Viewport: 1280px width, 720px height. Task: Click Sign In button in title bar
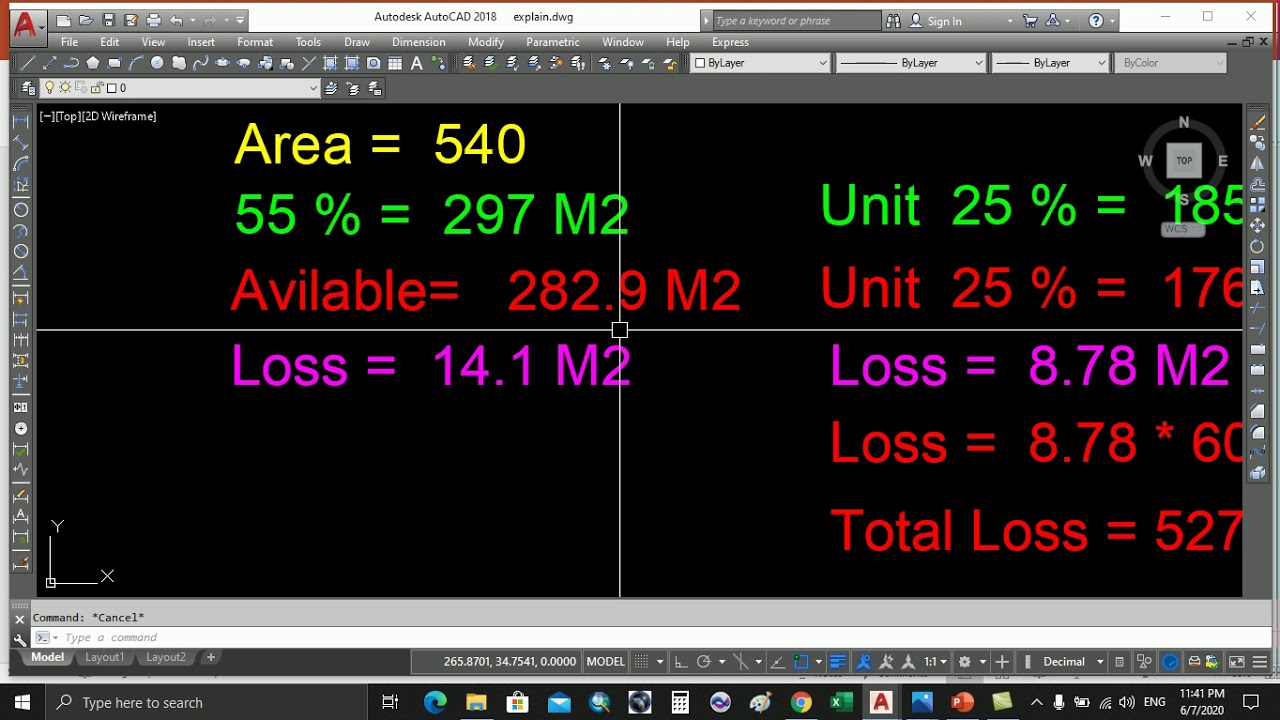pyautogui.click(x=935, y=20)
